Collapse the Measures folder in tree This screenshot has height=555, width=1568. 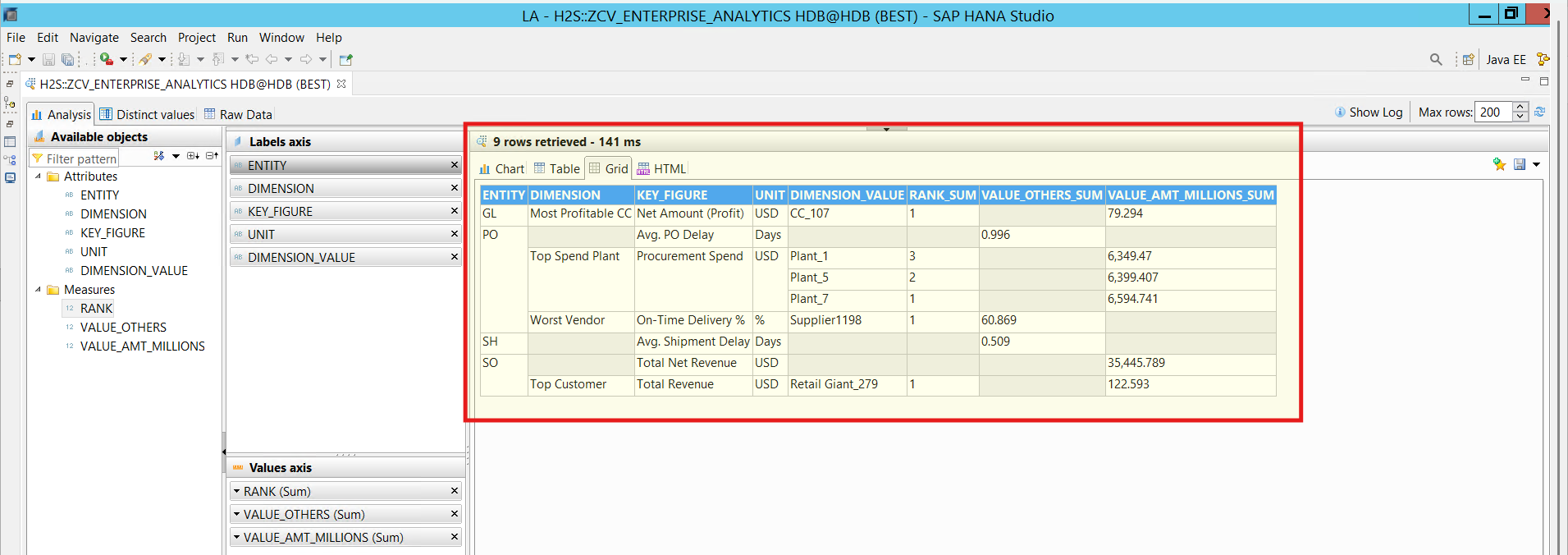[38, 290]
